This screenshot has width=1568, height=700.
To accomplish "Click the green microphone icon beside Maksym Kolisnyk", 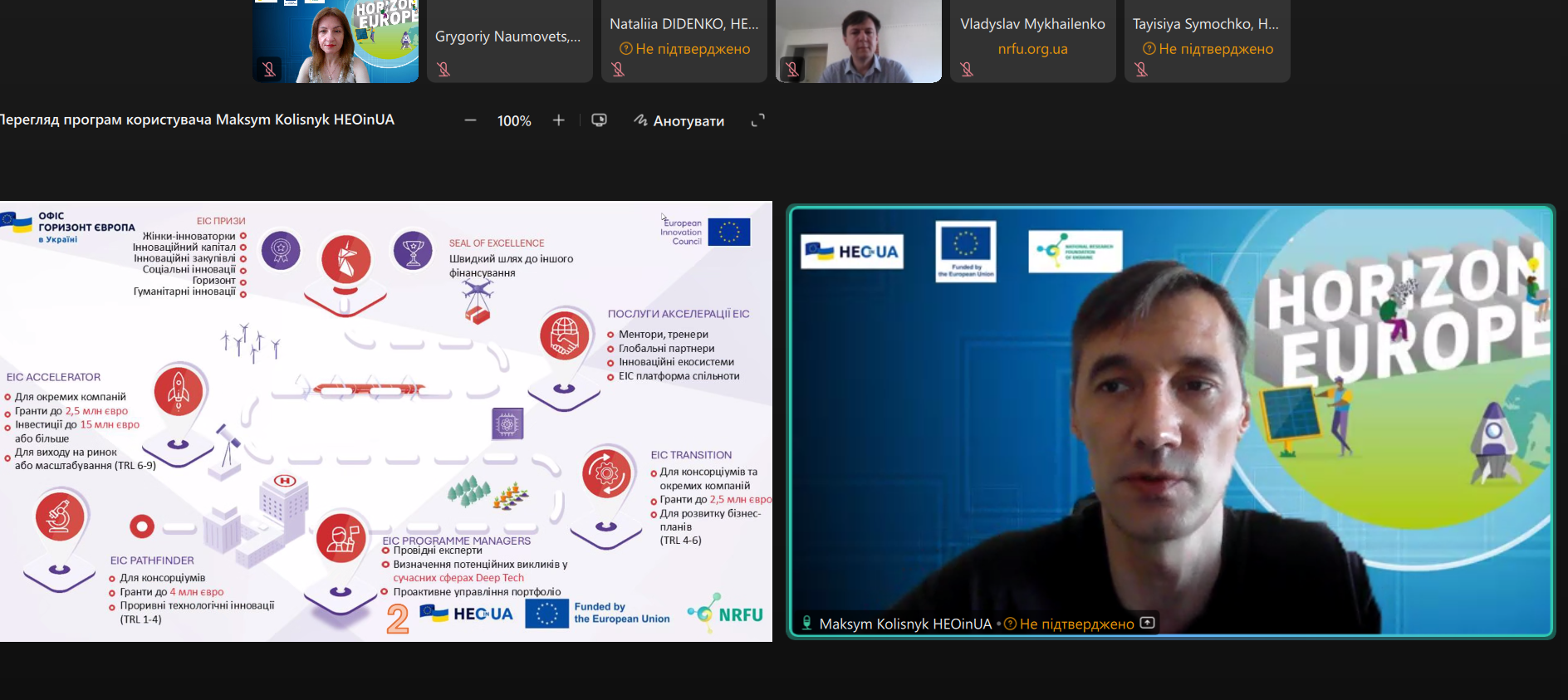I will click(806, 623).
